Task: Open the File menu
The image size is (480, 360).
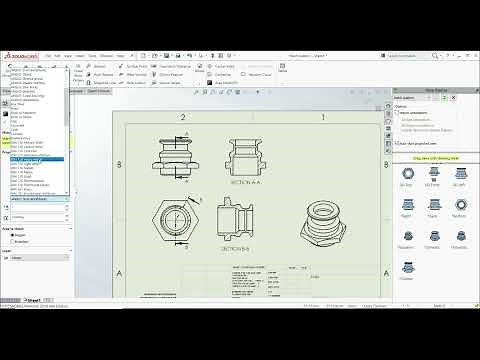Action: (48, 56)
